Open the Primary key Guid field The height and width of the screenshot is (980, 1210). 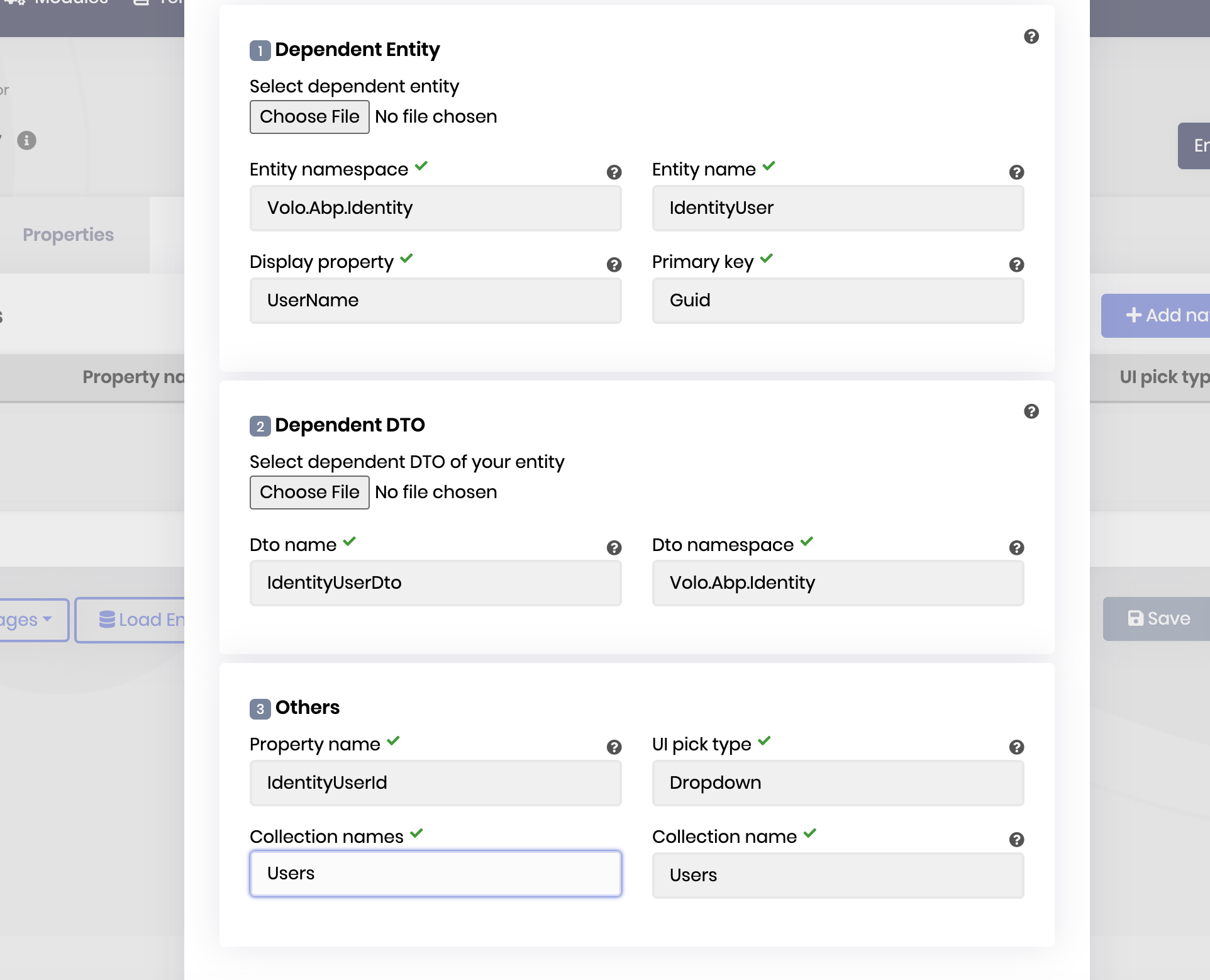click(838, 301)
